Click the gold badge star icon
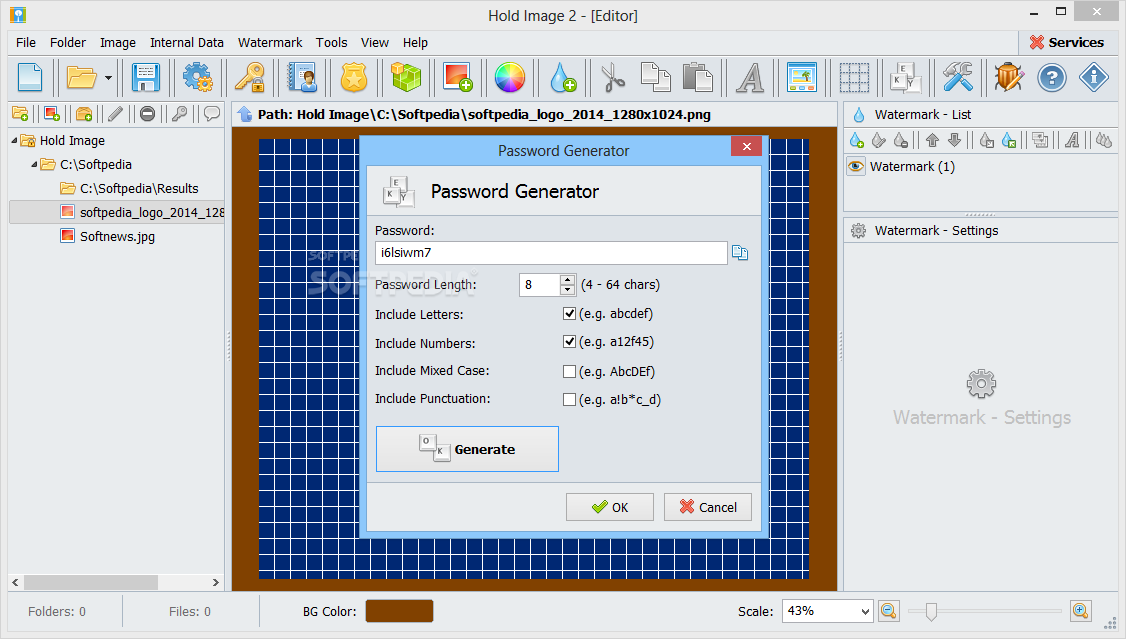1126x639 pixels. click(354, 77)
